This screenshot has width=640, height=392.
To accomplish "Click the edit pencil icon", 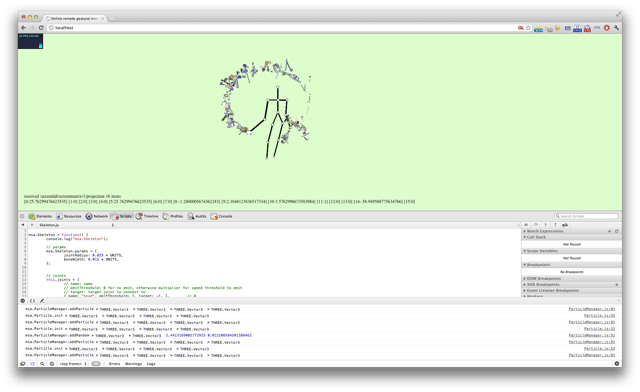I will click(x=42, y=301).
